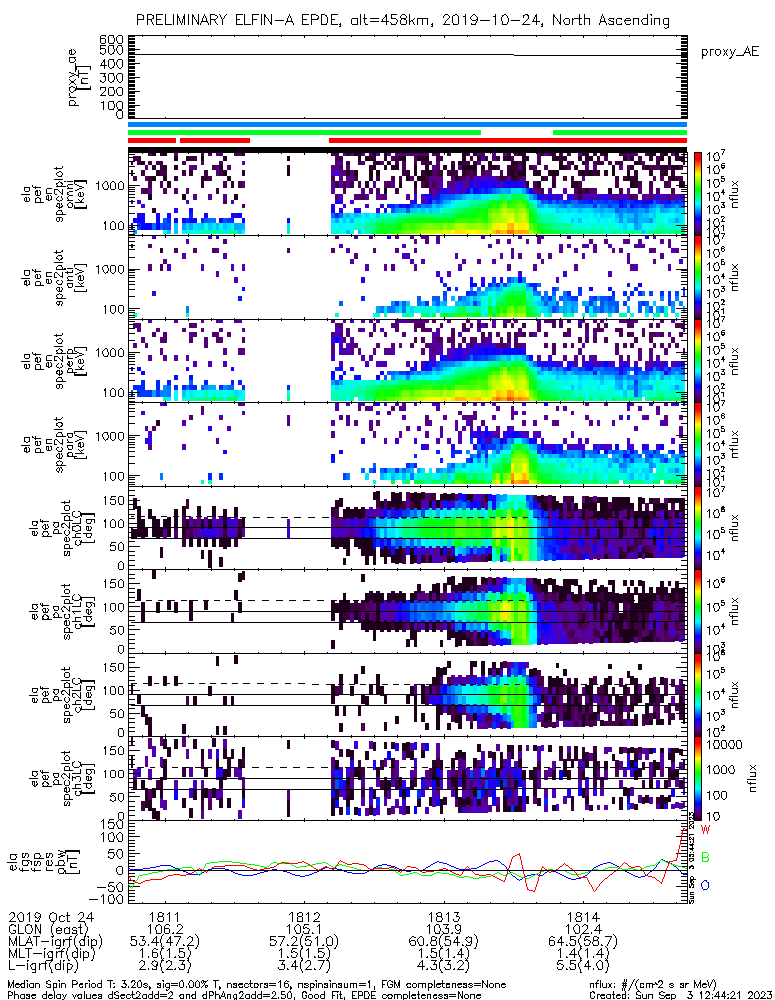The width and height of the screenshot is (775, 1000).
Task: Click the ch3LC color bar labeled 10000
Action: tap(698, 779)
